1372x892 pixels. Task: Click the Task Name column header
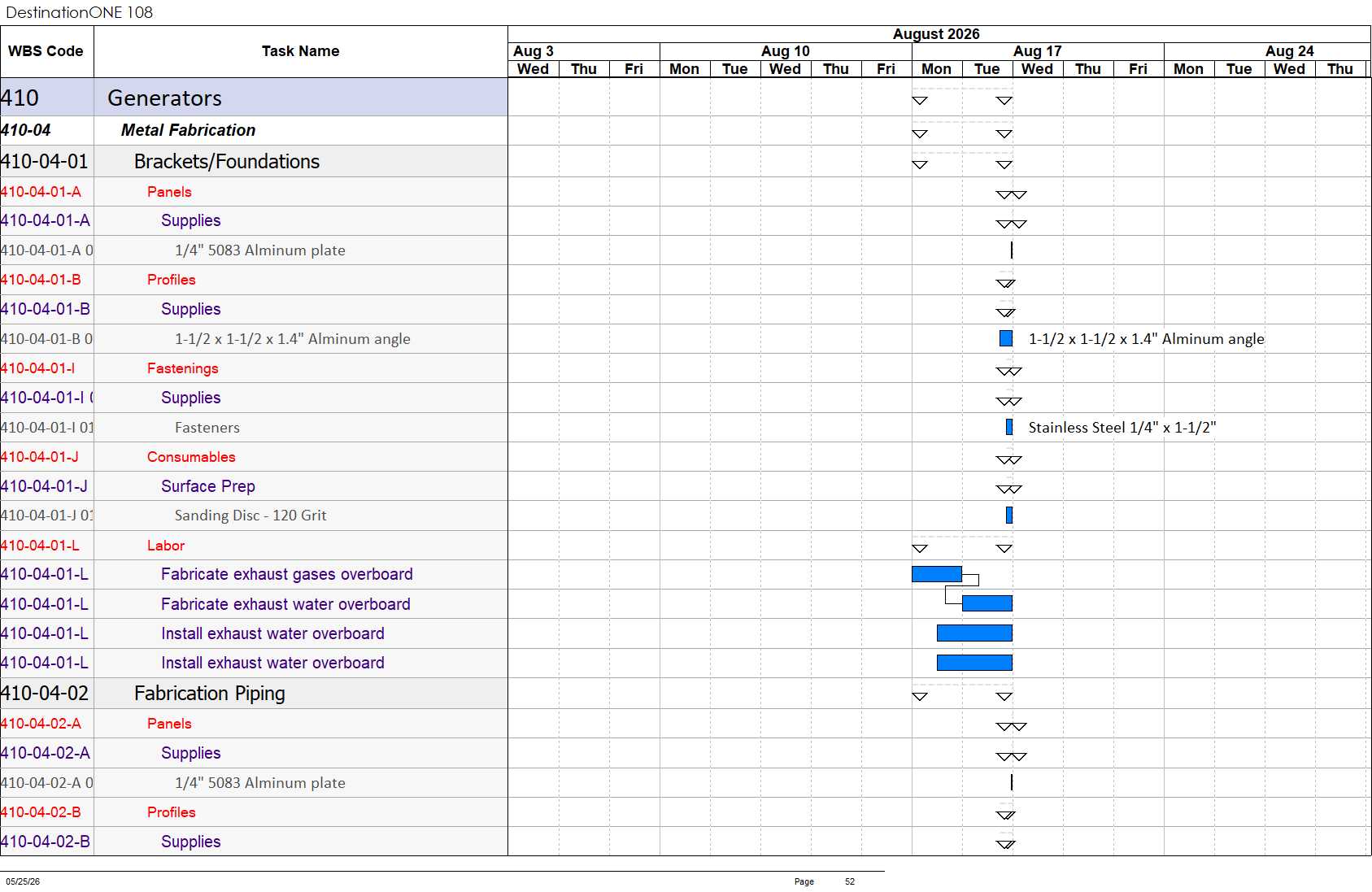point(300,51)
